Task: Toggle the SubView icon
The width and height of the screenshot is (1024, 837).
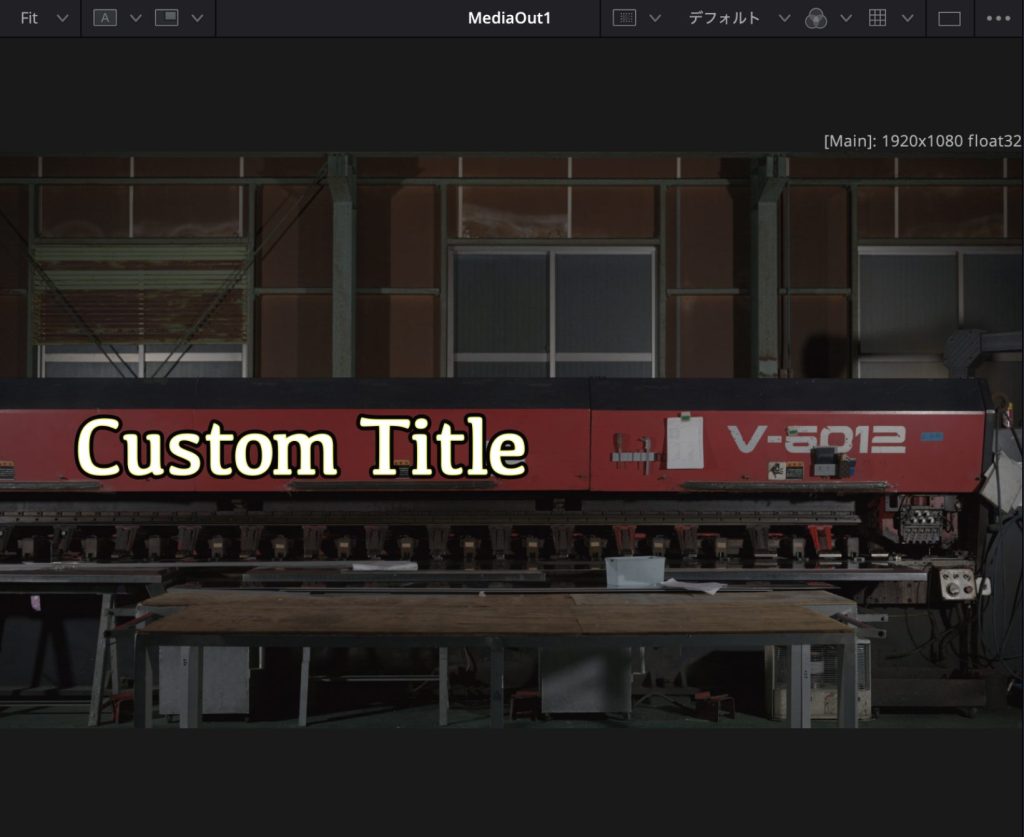Action: click(166, 18)
